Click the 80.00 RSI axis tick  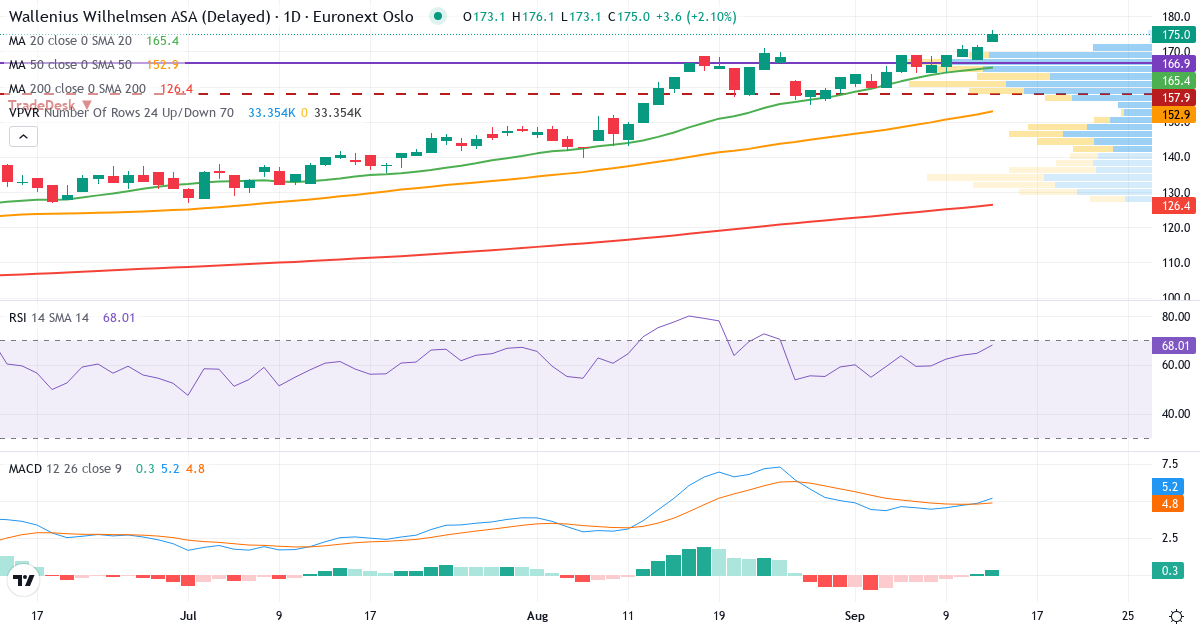[x=1176, y=316]
